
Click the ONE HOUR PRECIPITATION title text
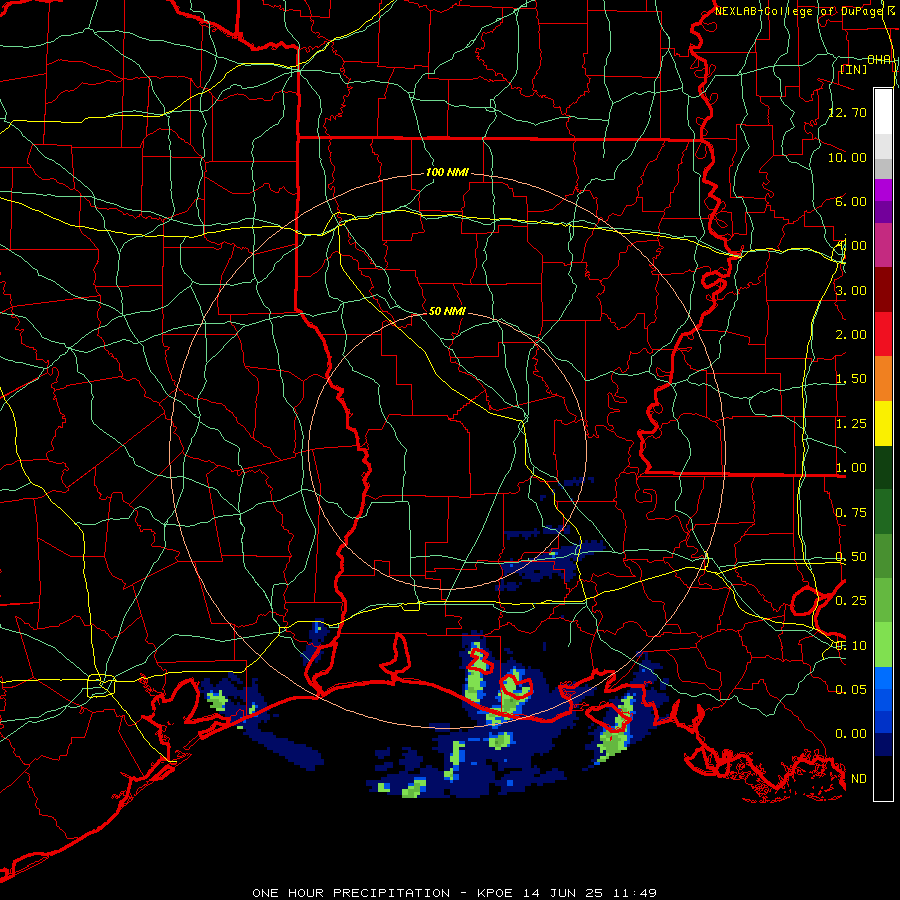[x=351, y=893]
